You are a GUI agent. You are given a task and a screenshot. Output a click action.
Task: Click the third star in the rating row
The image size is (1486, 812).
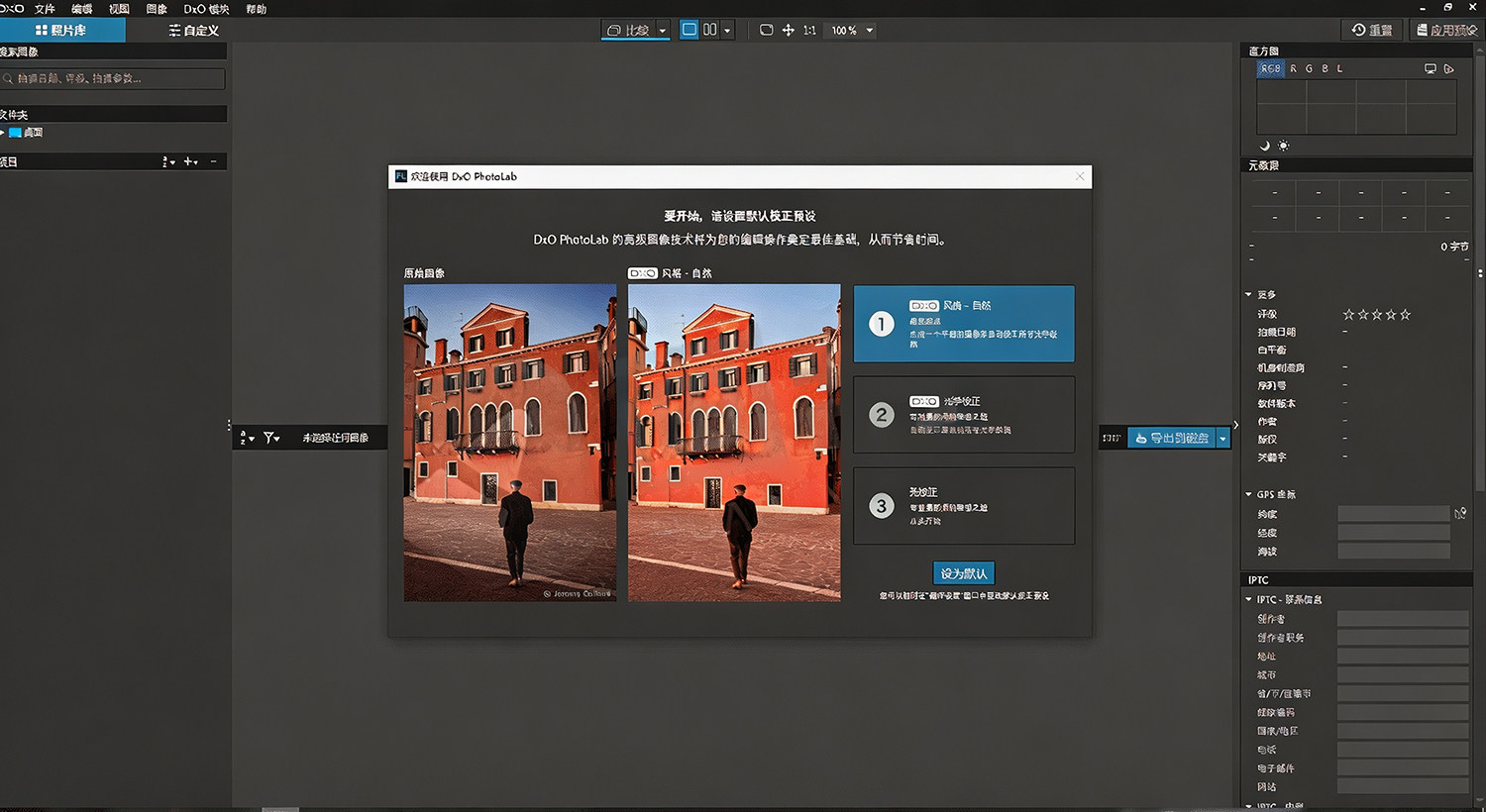(1377, 314)
